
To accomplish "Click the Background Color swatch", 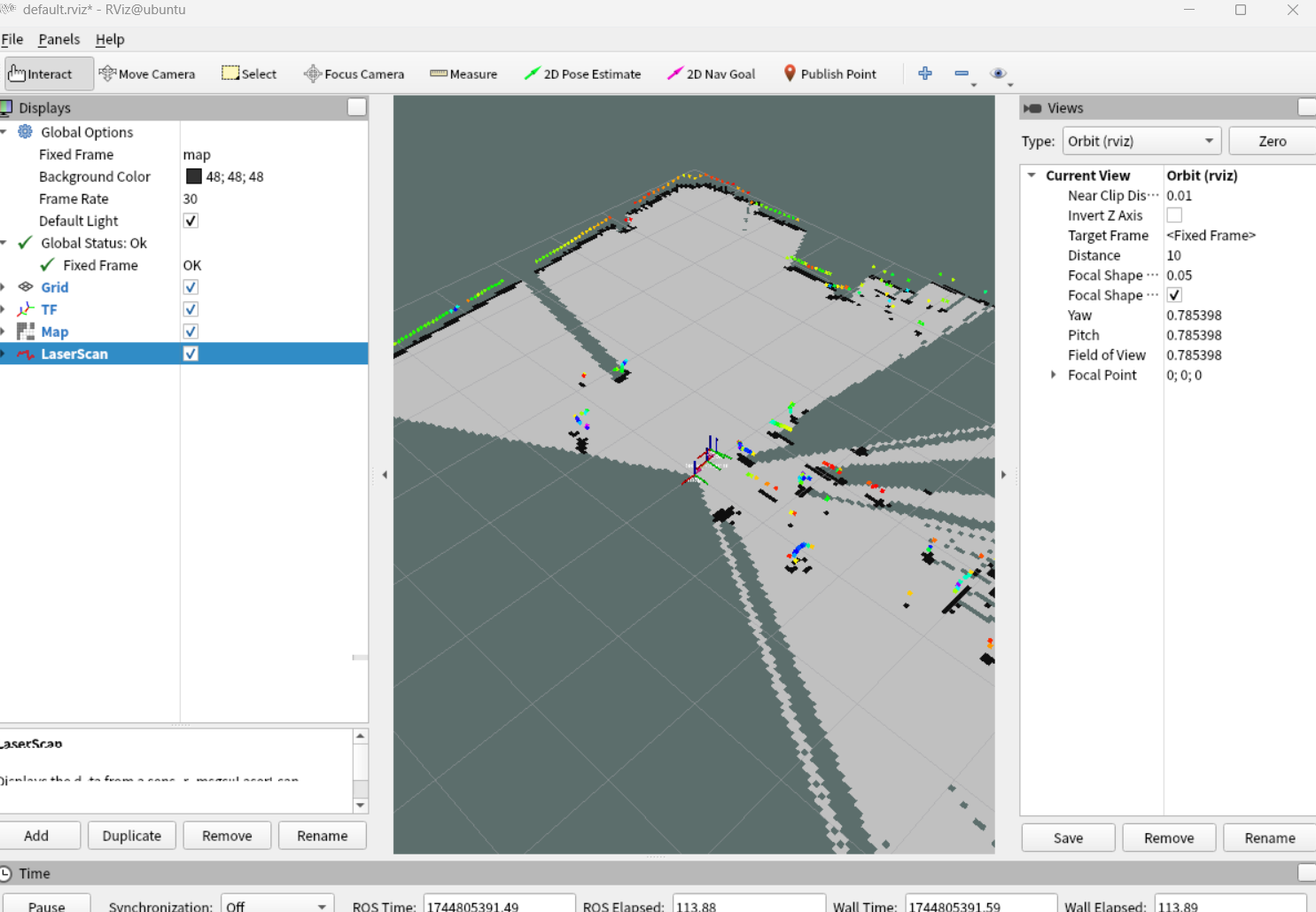I will coord(193,176).
